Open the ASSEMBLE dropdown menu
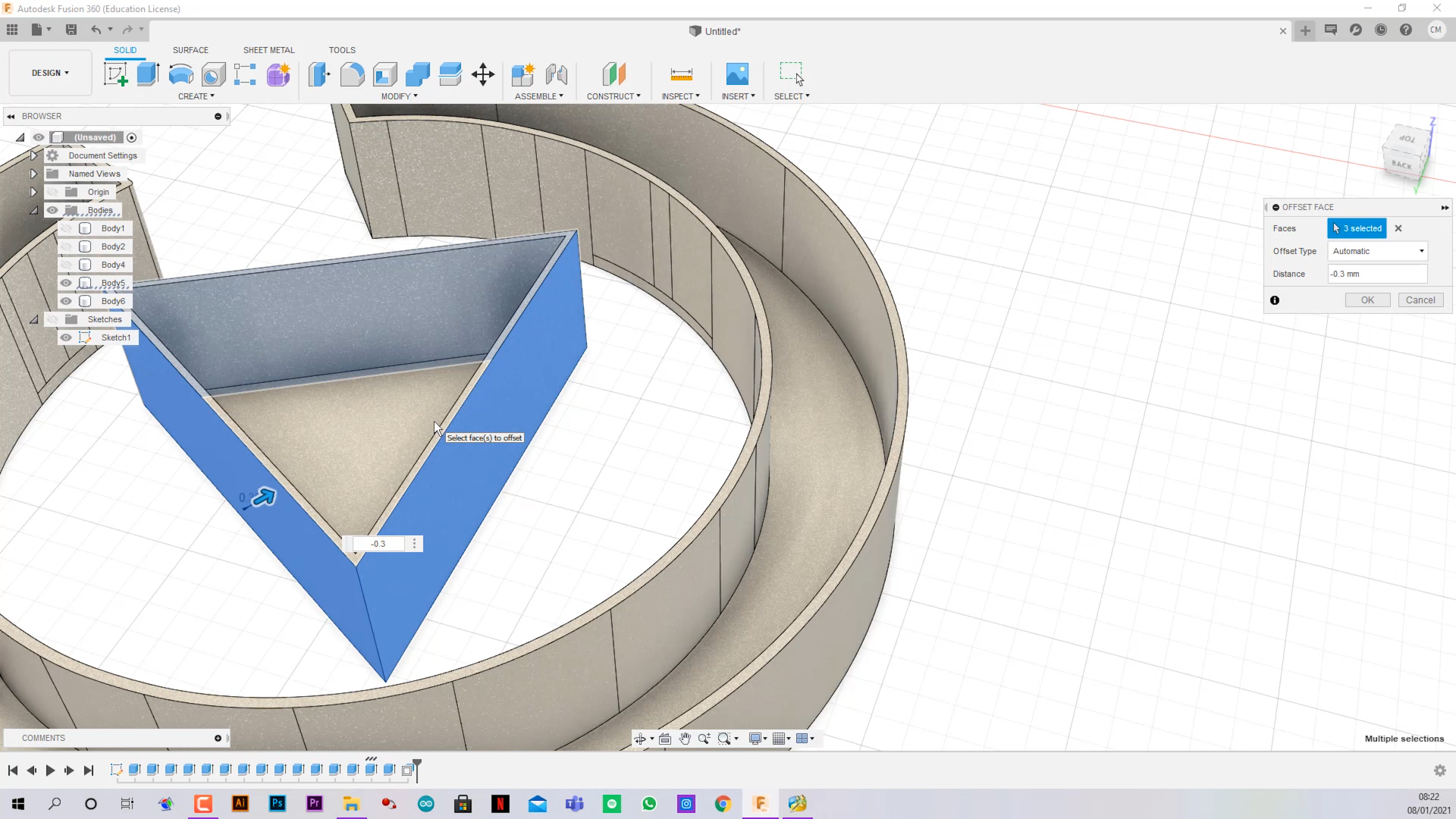Viewport: 1456px width, 819px height. coord(539,96)
